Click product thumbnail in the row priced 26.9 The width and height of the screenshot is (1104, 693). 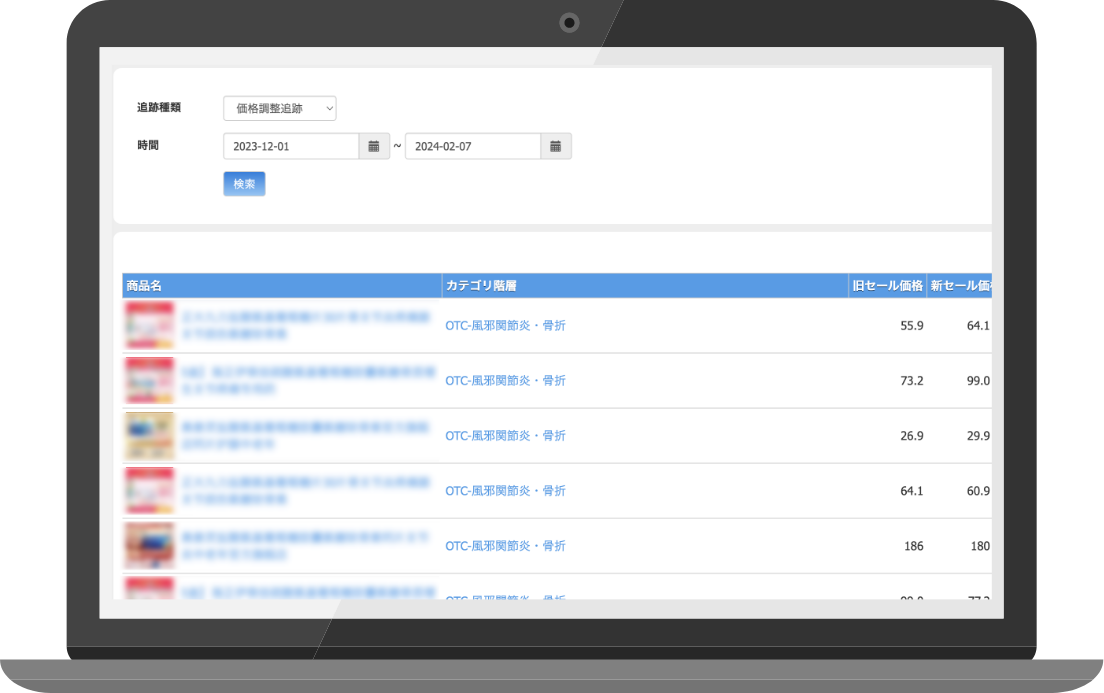coord(149,435)
